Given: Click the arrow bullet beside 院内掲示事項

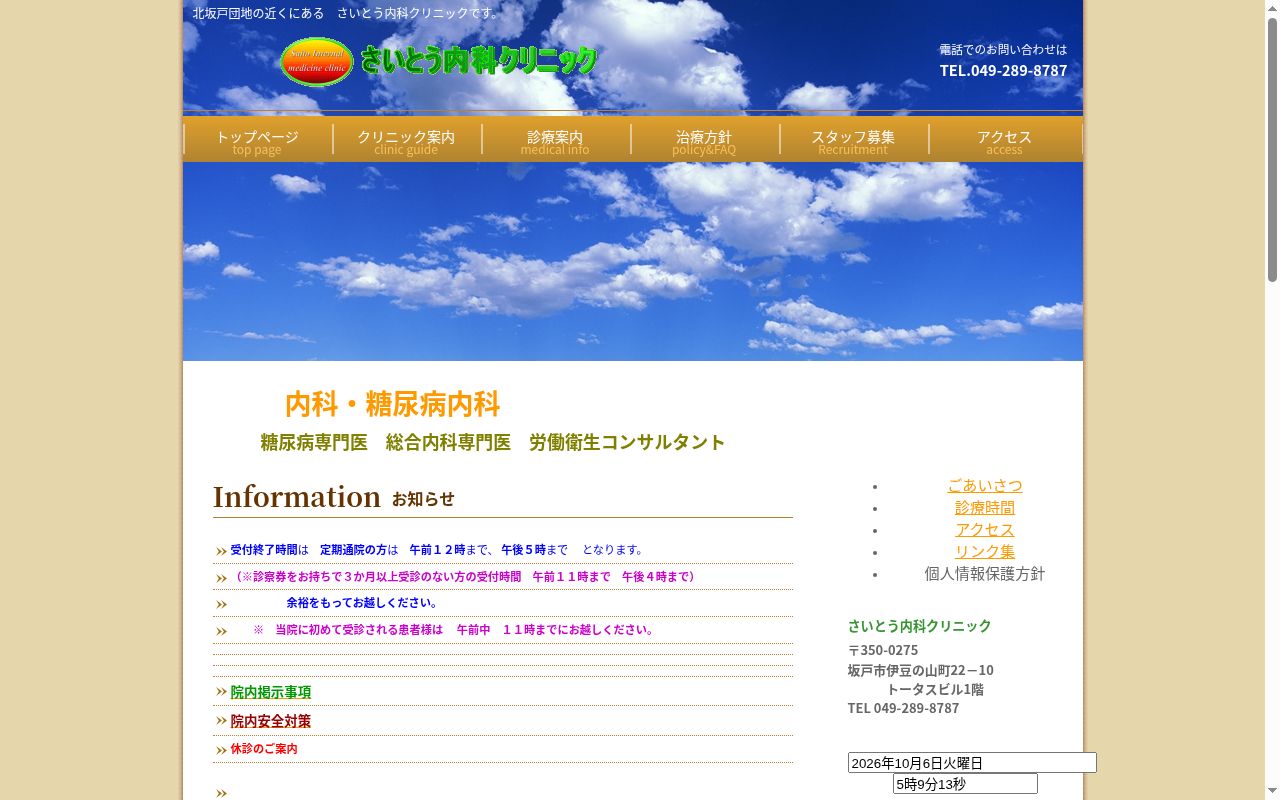Looking at the screenshot, I should tap(221, 692).
